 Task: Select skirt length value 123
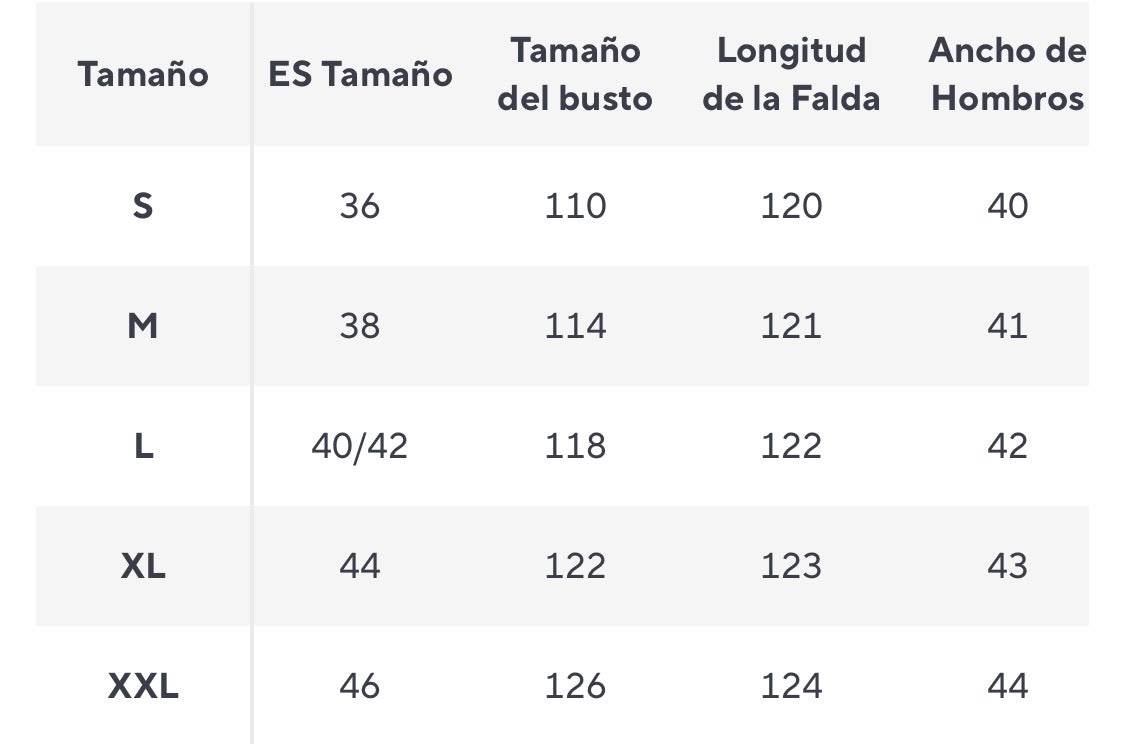pos(791,566)
